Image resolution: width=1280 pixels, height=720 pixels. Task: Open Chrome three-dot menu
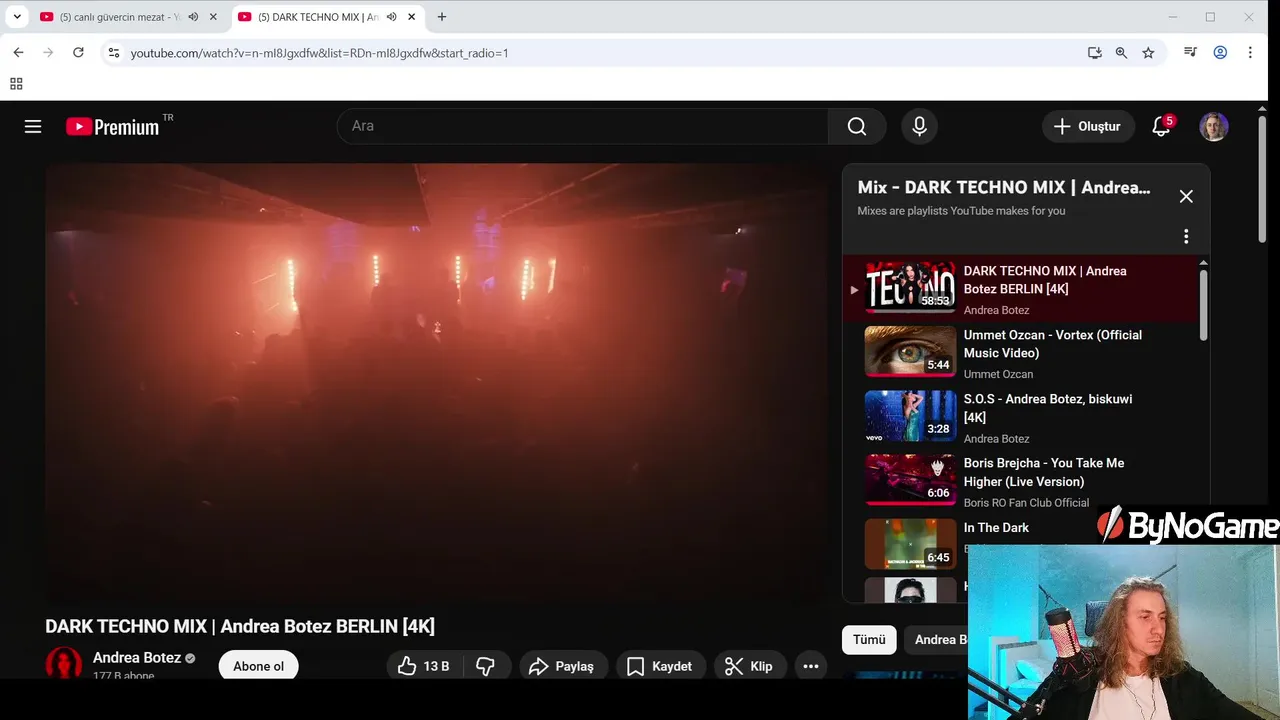point(1250,53)
